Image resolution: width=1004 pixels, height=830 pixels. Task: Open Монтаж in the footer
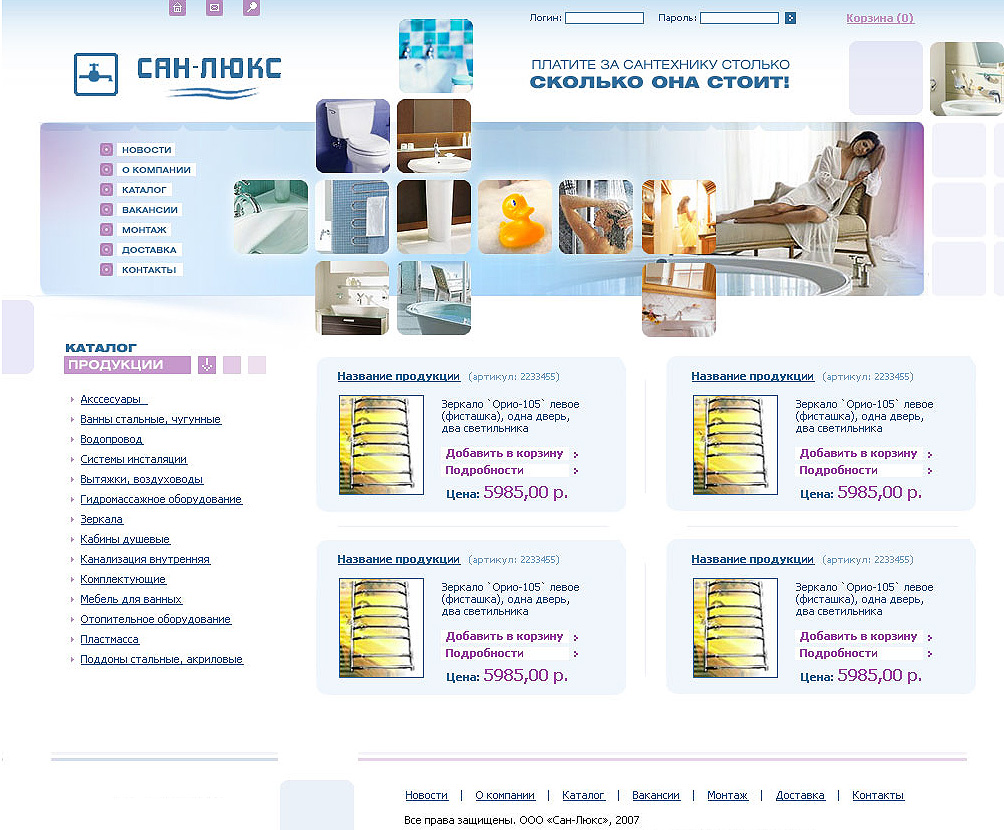727,795
